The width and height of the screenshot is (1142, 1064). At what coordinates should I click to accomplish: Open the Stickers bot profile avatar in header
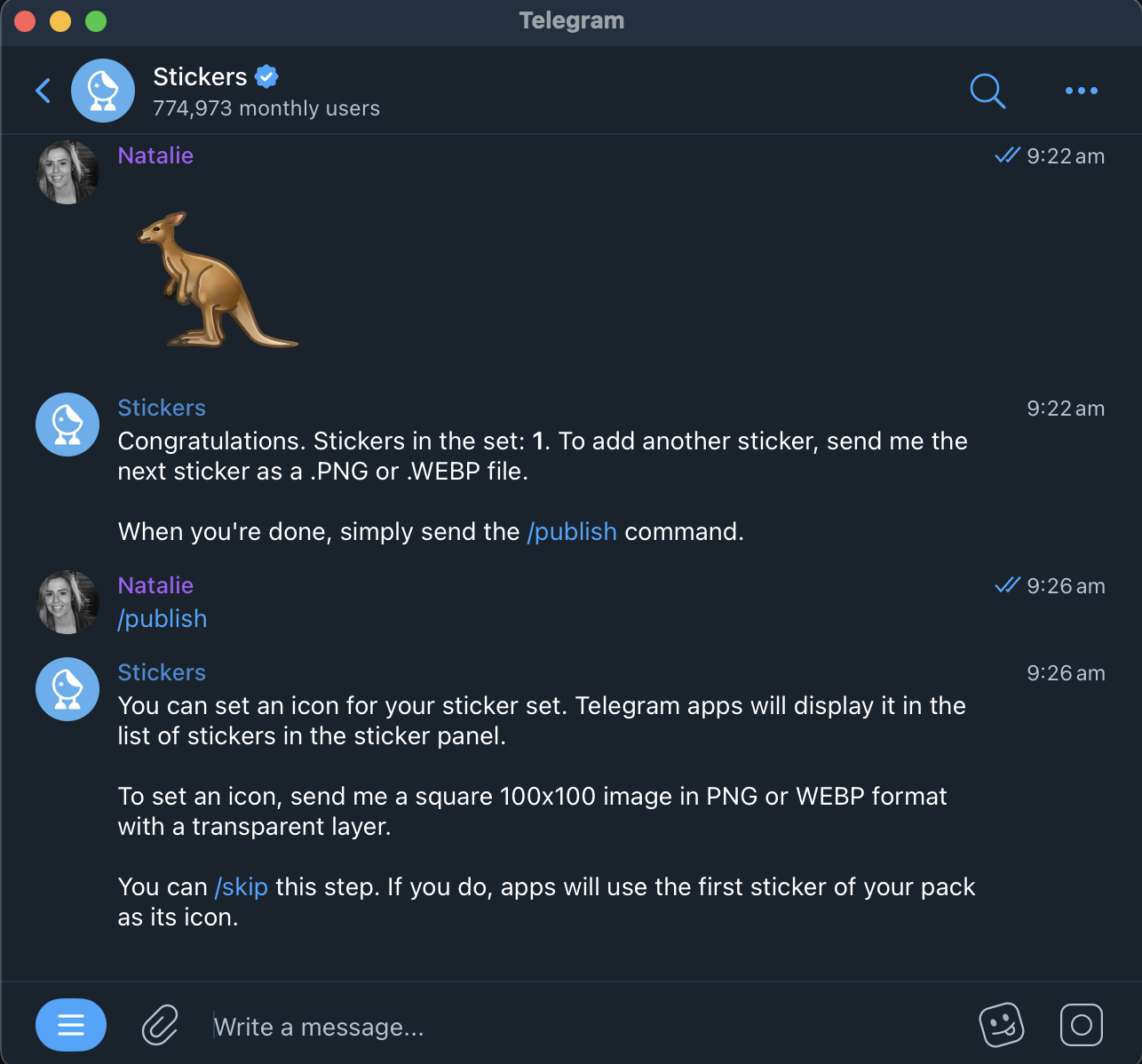[x=103, y=91]
